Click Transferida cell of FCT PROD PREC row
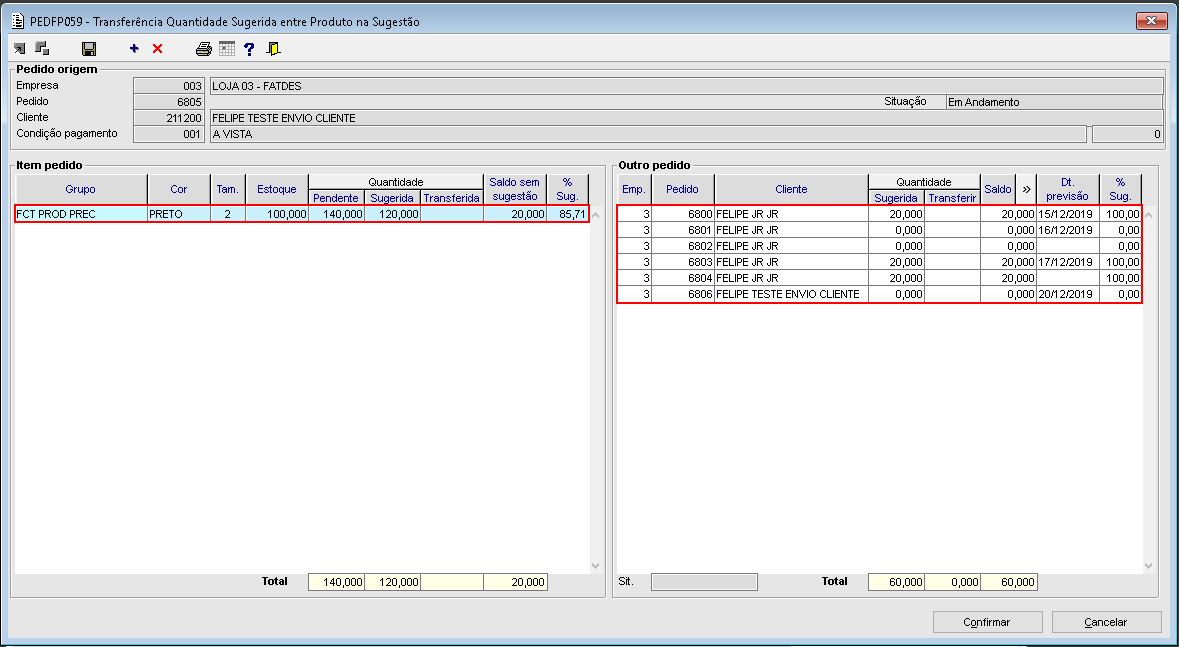Viewport: 1179px width, 647px height. (x=451, y=214)
